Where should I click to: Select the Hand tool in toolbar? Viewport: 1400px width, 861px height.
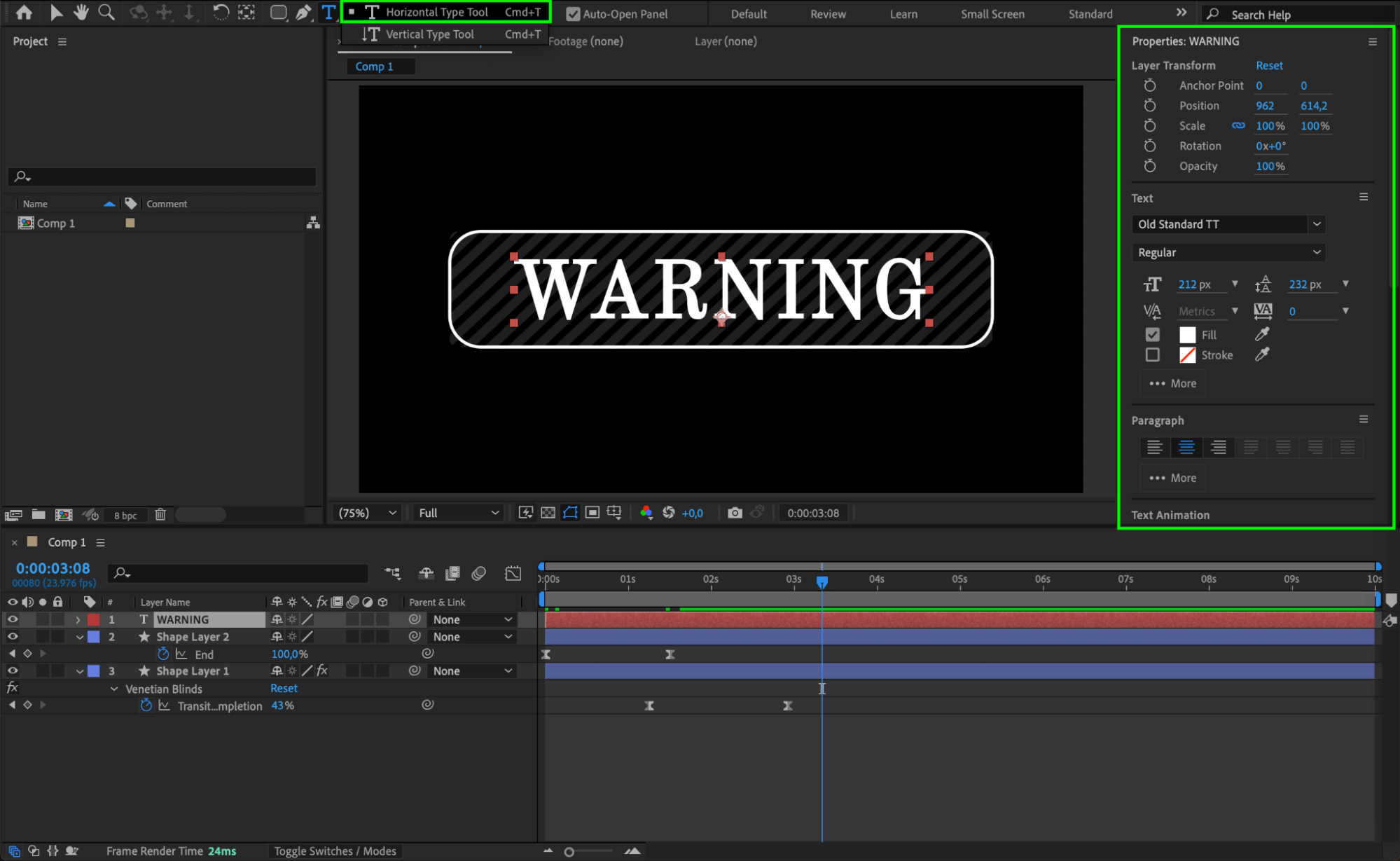click(x=81, y=13)
